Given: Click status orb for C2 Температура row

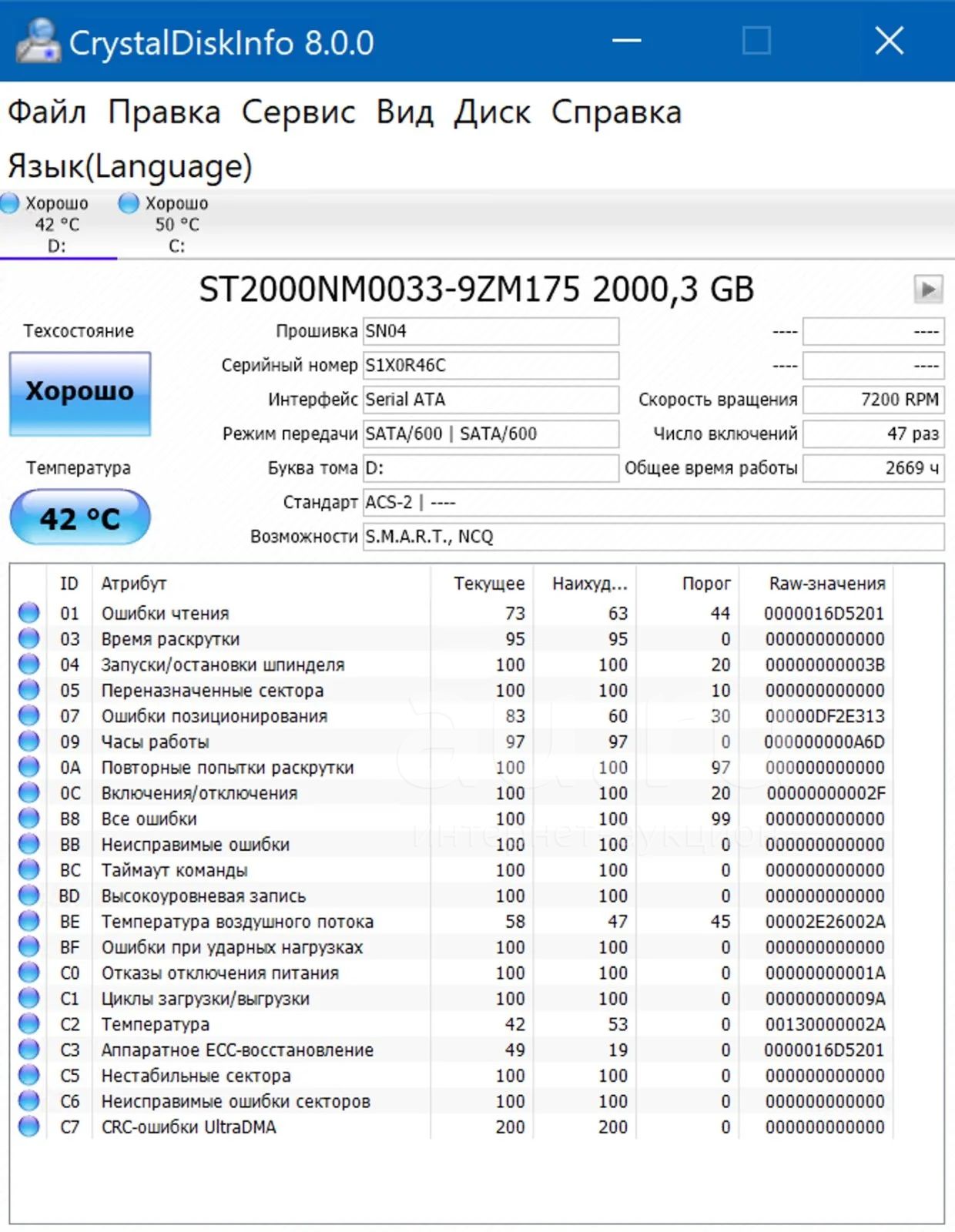Looking at the screenshot, I should [29, 1023].
